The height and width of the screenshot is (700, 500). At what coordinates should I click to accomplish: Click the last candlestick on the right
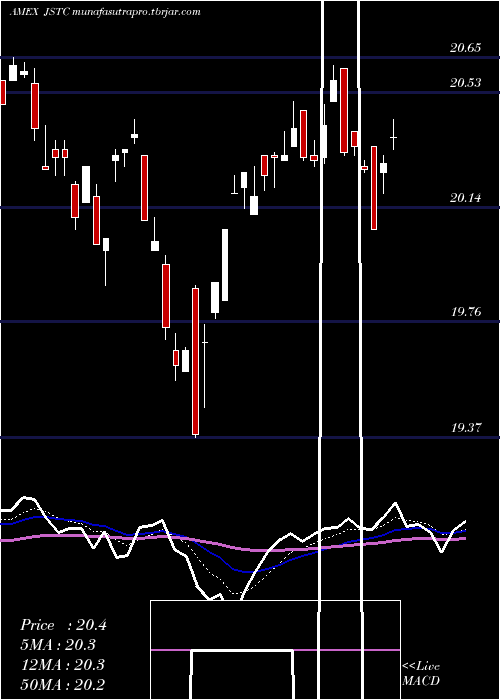[394, 134]
